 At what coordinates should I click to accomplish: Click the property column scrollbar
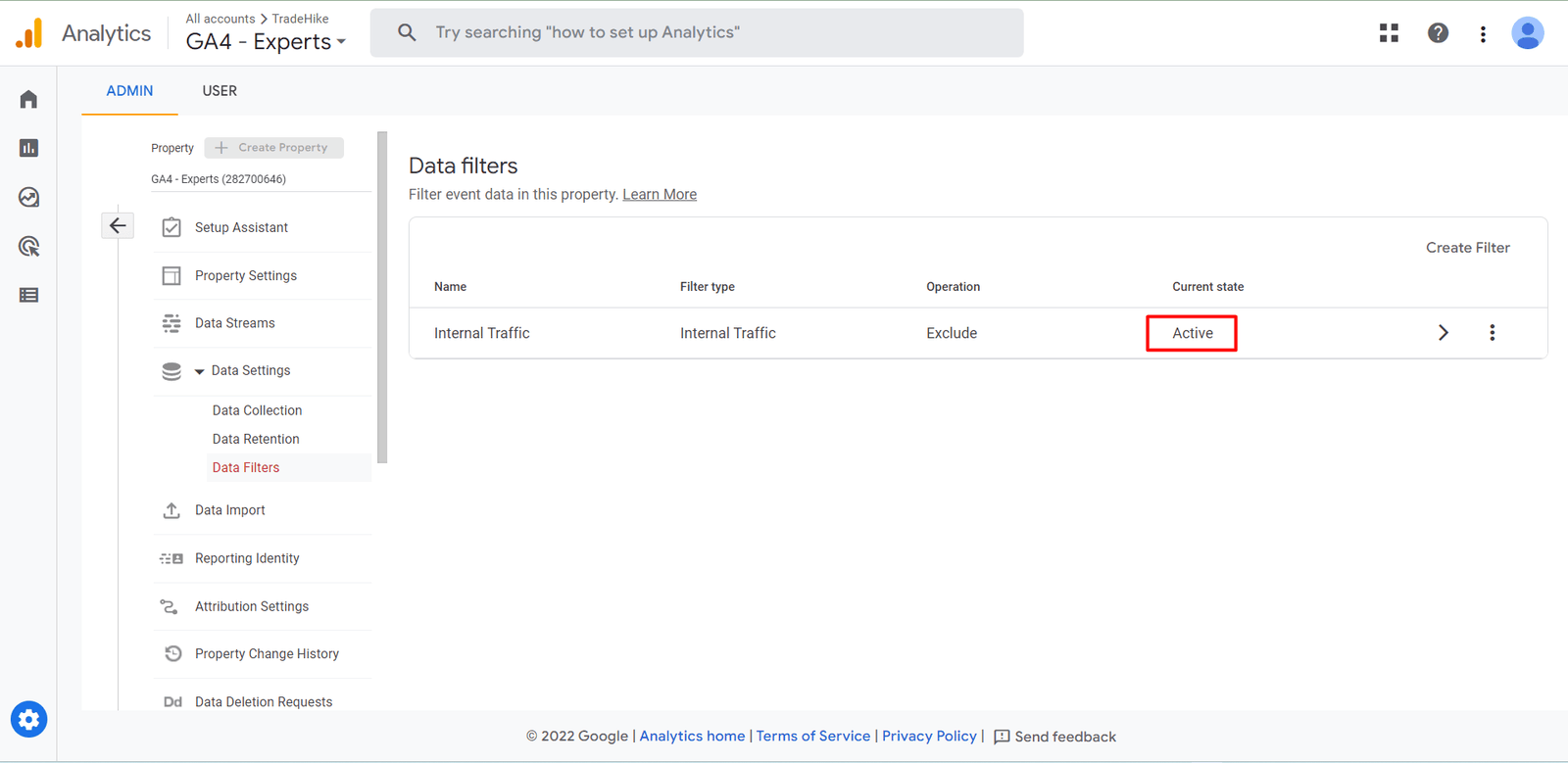(x=382, y=297)
